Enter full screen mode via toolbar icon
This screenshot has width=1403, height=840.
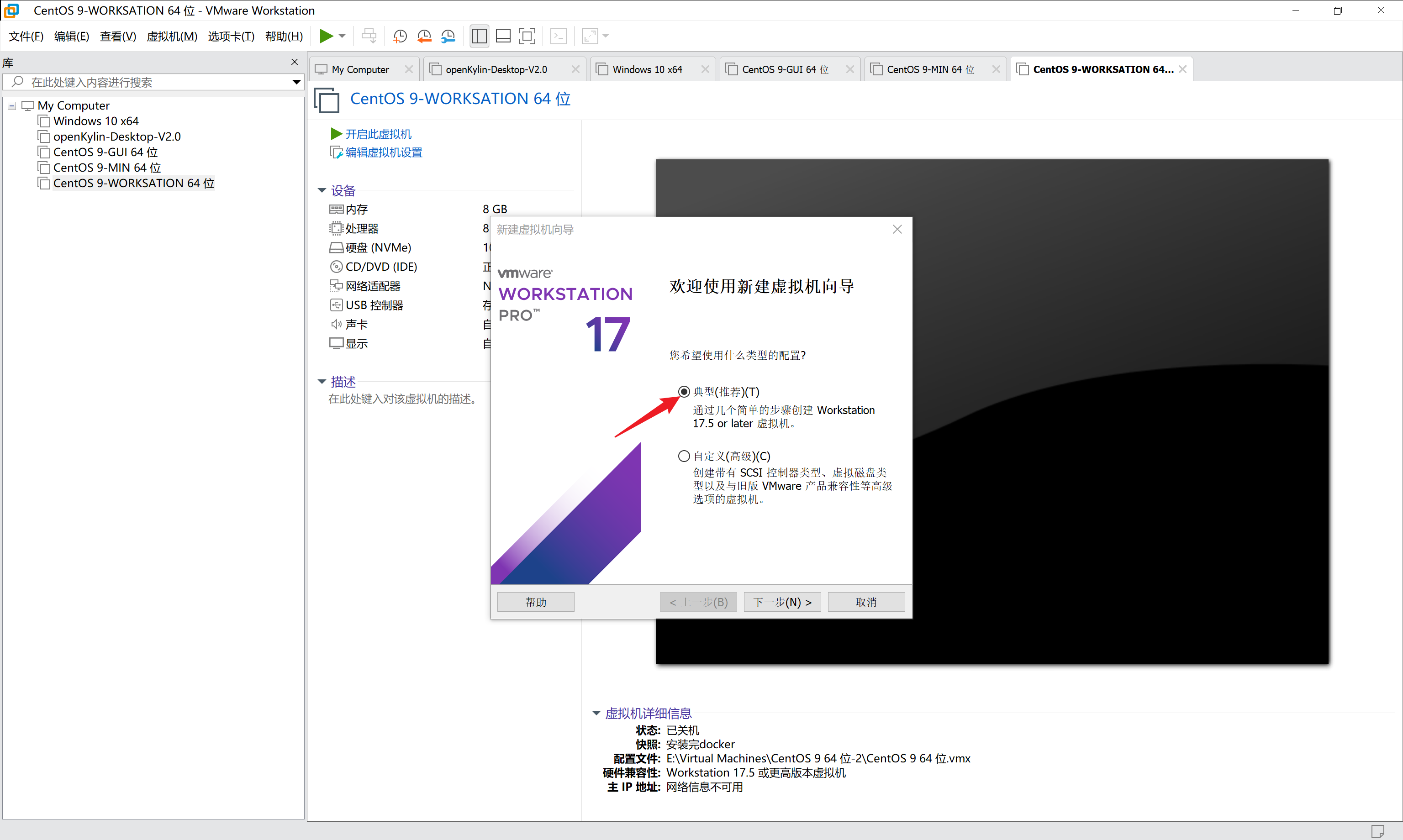tap(527, 36)
